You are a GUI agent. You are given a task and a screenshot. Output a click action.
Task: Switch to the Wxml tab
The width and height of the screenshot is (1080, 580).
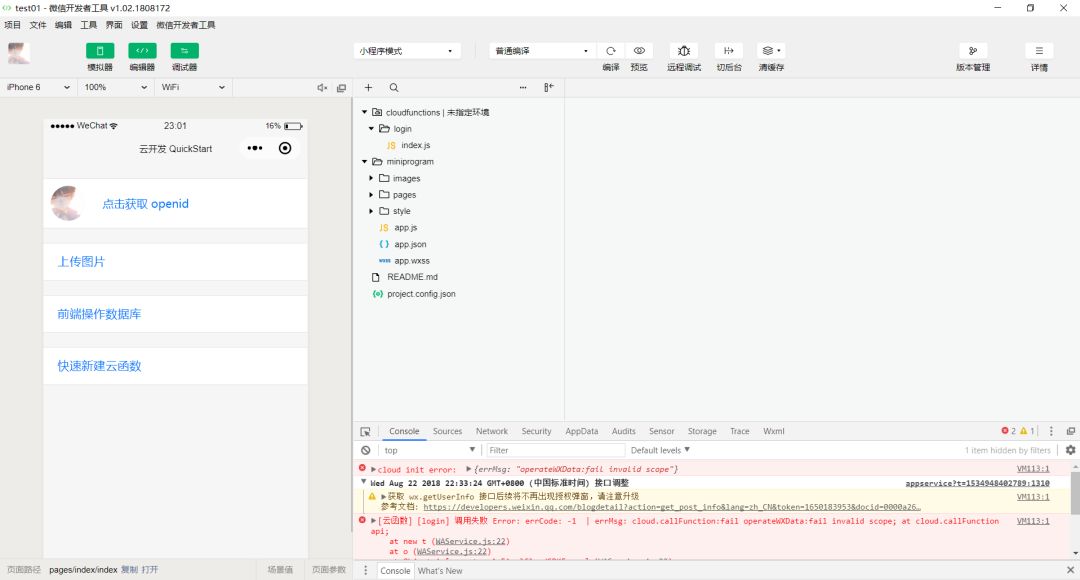[773, 431]
